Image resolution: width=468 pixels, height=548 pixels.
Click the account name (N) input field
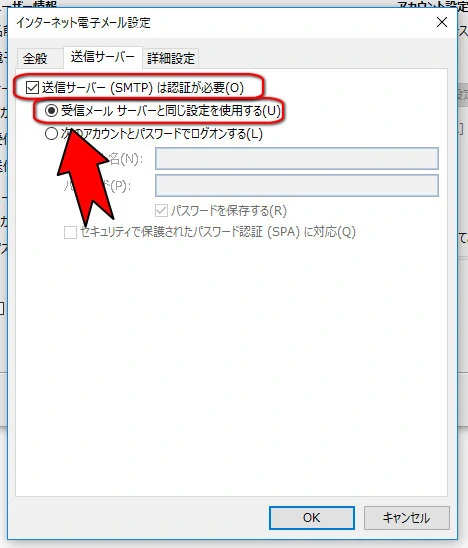point(297,159)
